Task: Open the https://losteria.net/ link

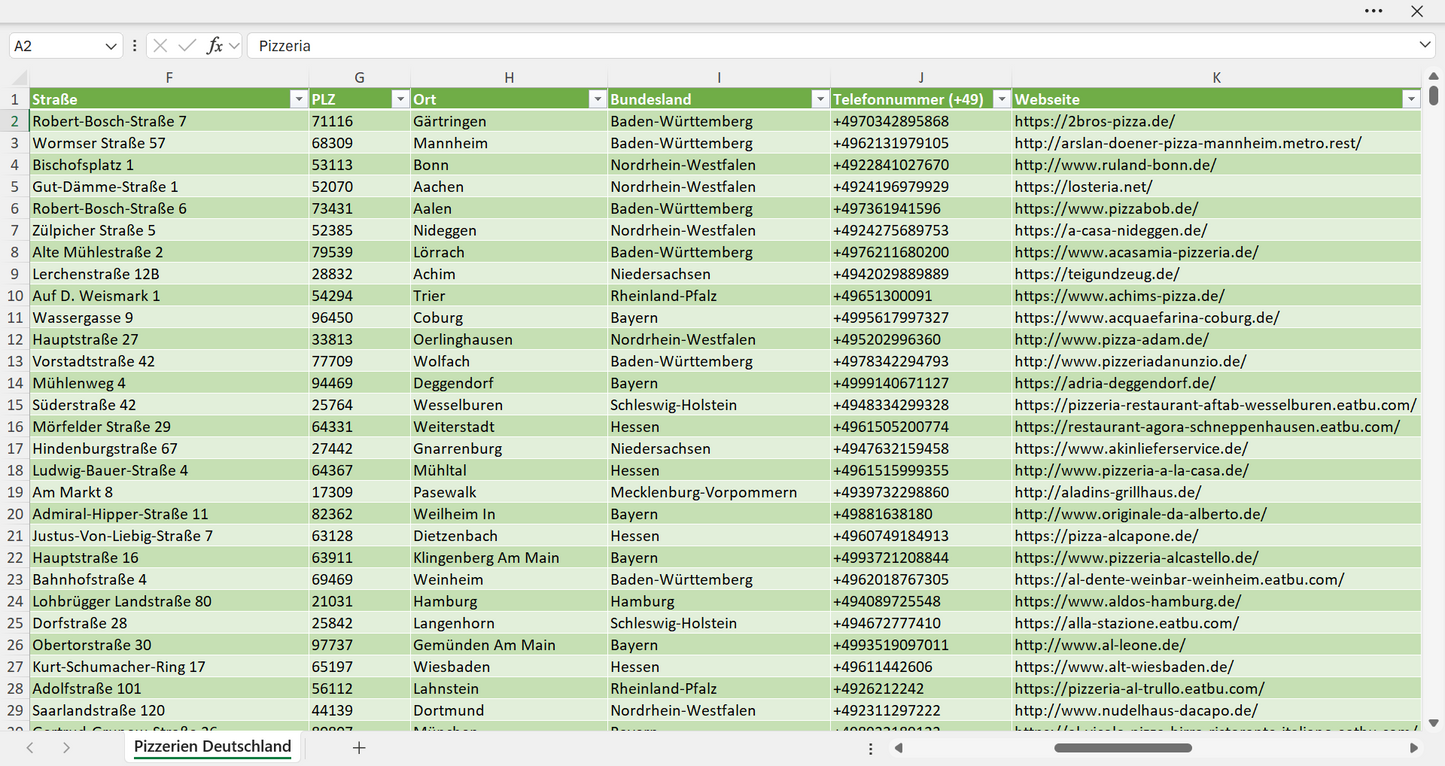Action: click(1083, 186)
